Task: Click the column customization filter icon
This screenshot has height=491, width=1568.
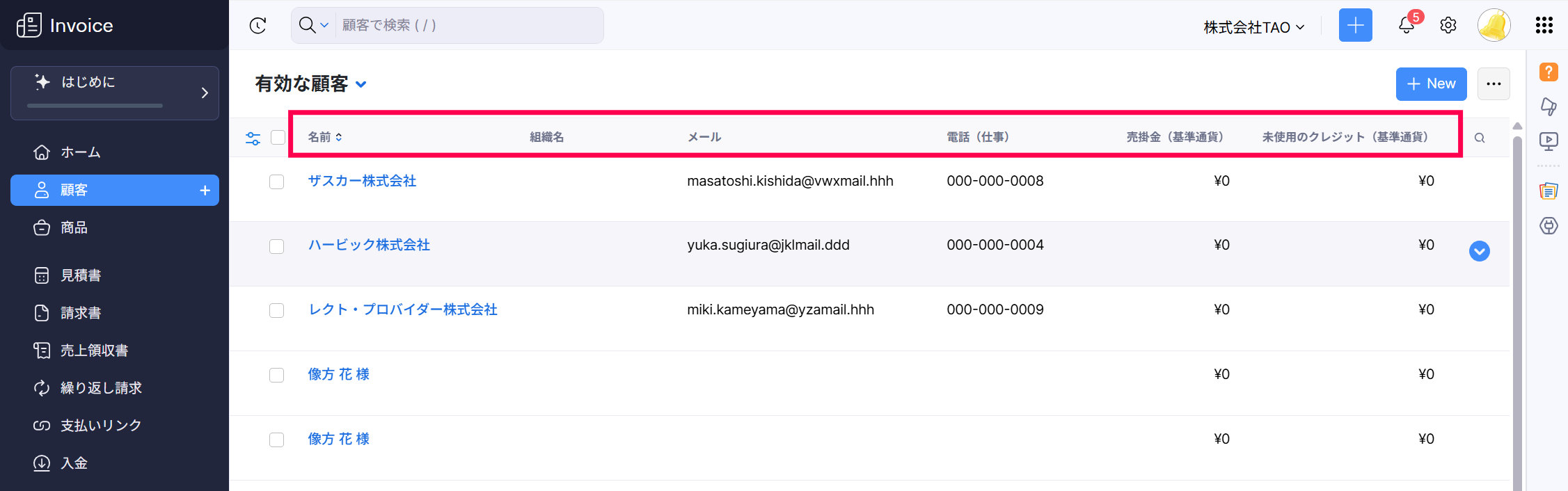Action: [x=253, y=138]
